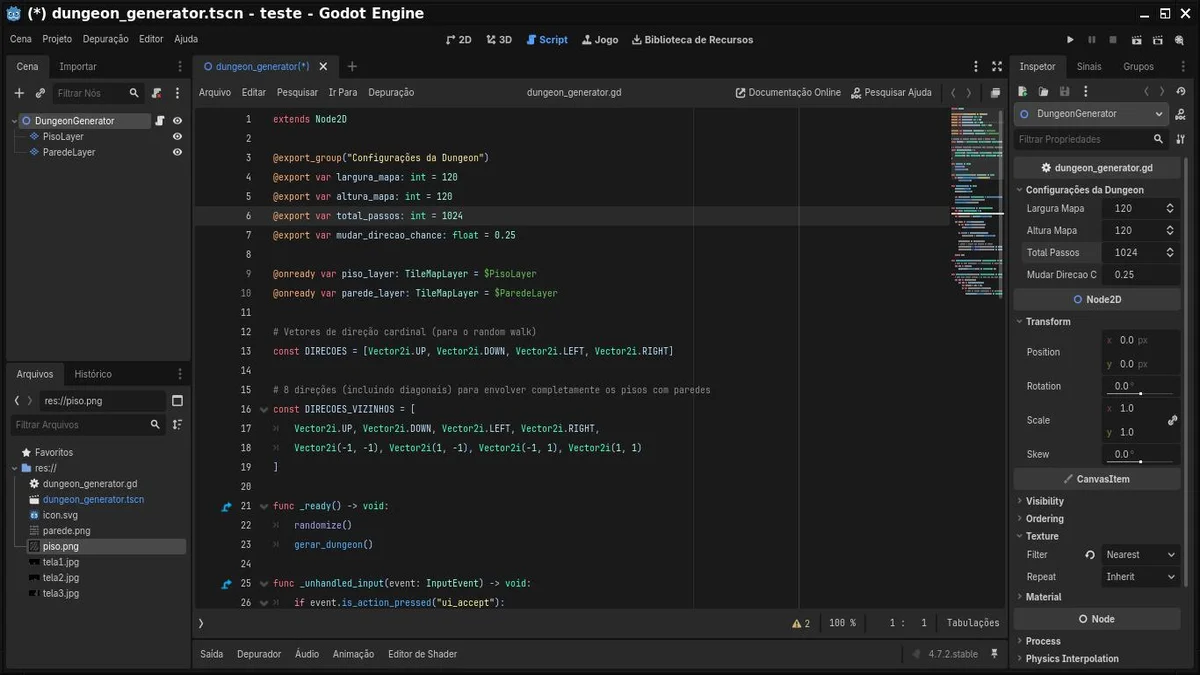
Task: Open the Biblioteca de Recursos workspace
Action: pos(693,40)
